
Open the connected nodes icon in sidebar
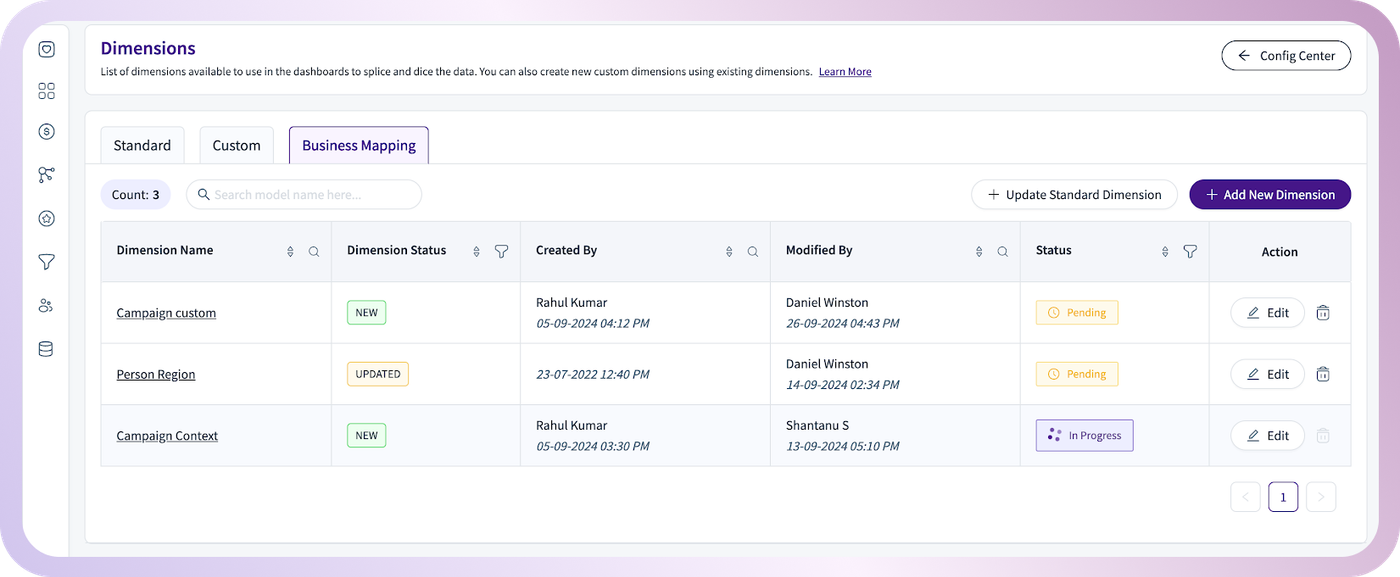point(46,174)
